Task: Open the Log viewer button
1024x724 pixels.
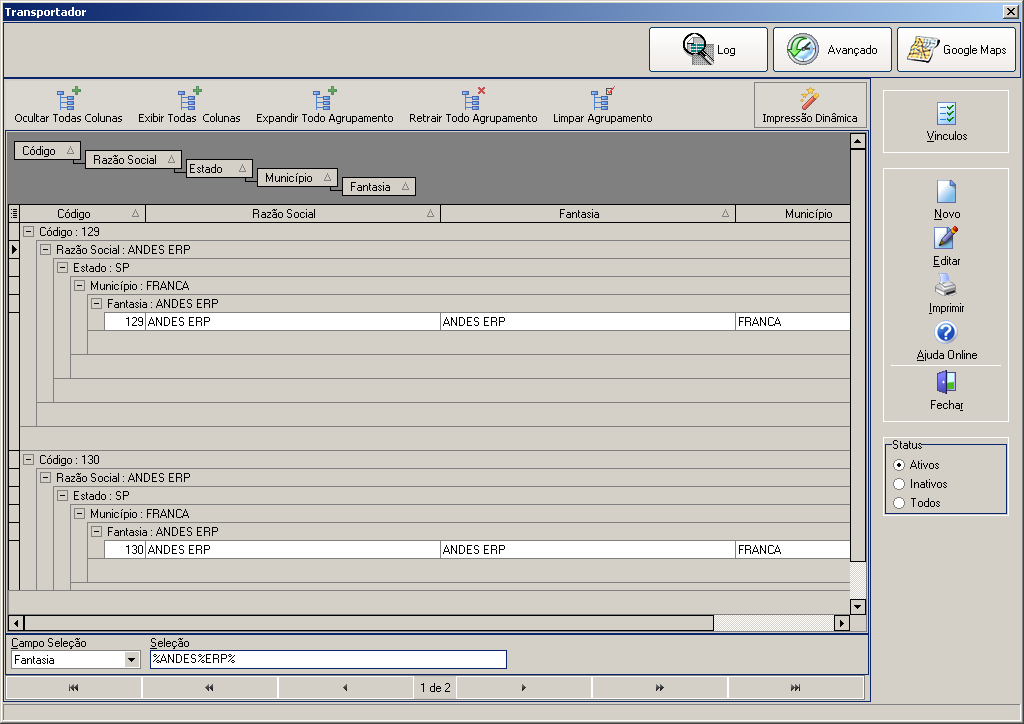Action: 708,50
